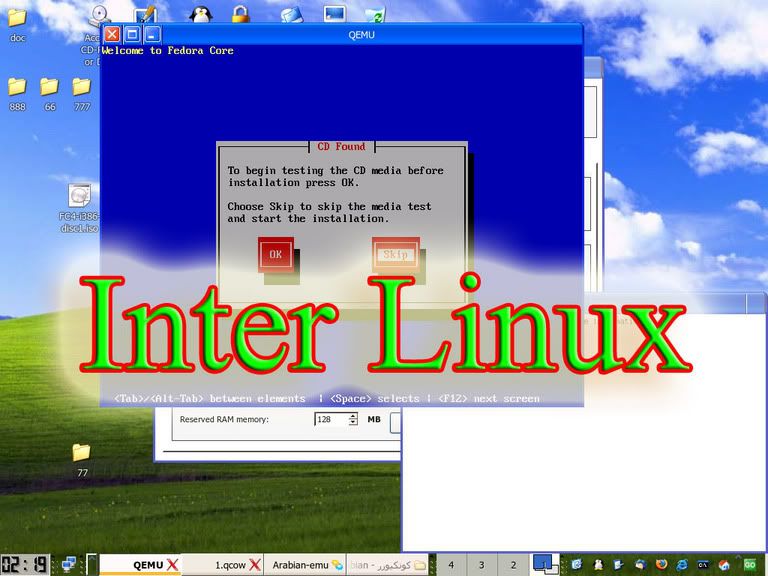
Task: Increase Reserved RAM memory with up arrow
Action: (353, 416)
